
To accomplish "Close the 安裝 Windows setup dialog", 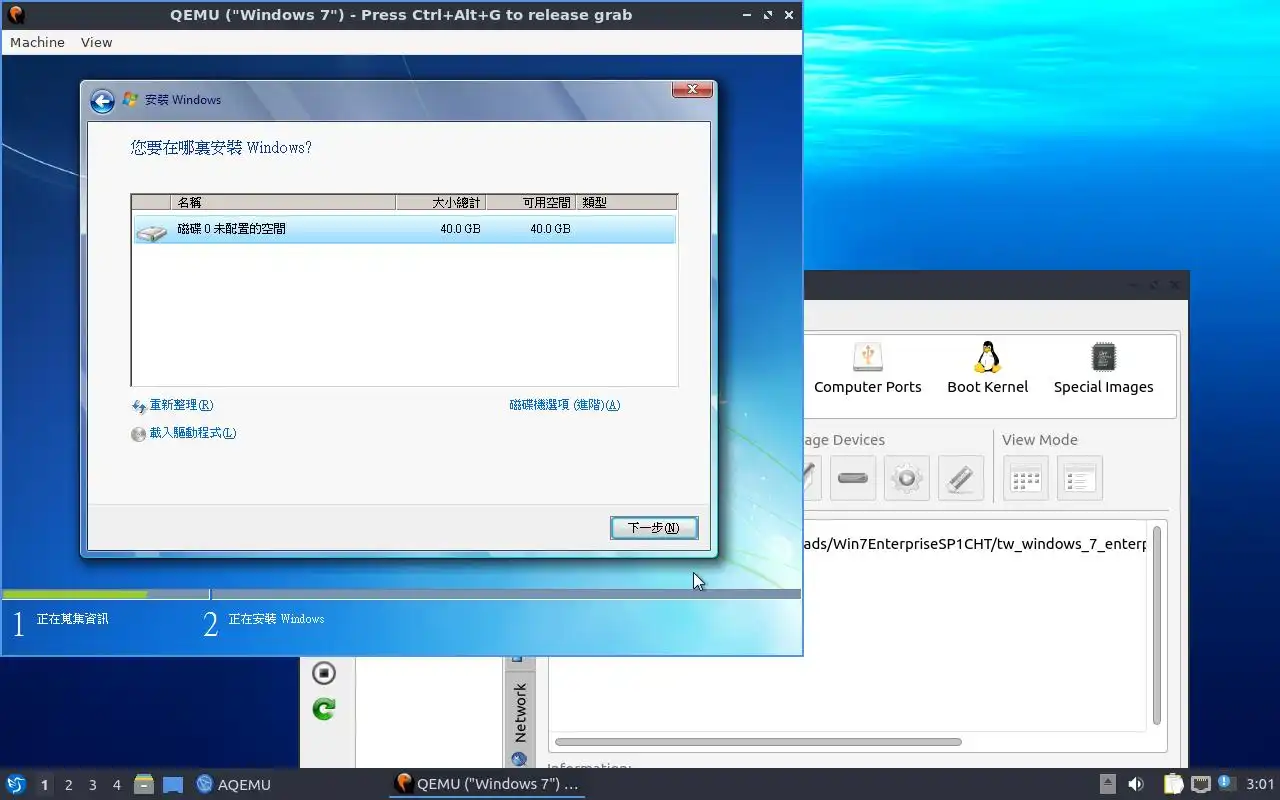I will [x=692, y=90].
